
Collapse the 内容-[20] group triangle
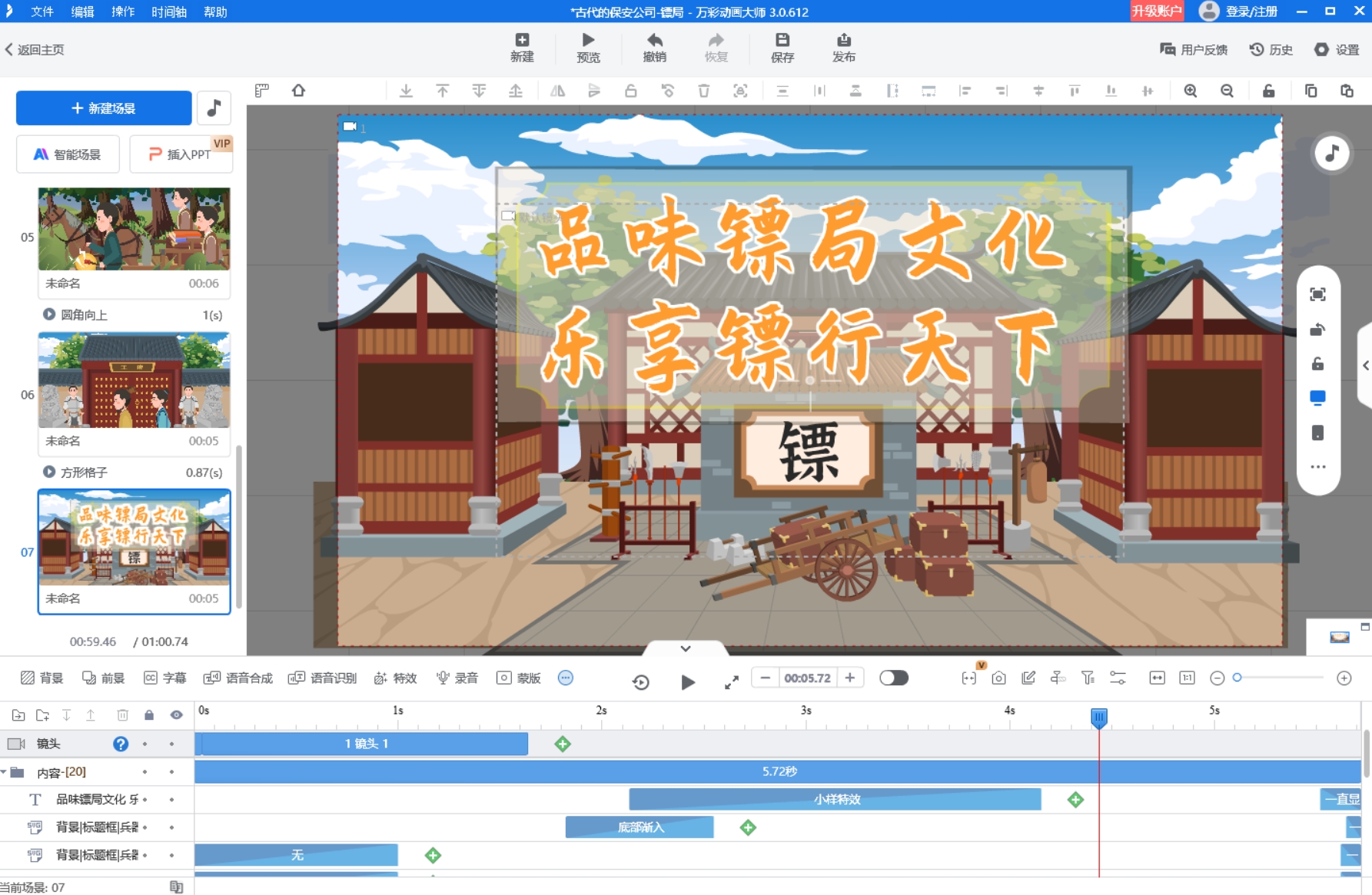coord(4,772)
